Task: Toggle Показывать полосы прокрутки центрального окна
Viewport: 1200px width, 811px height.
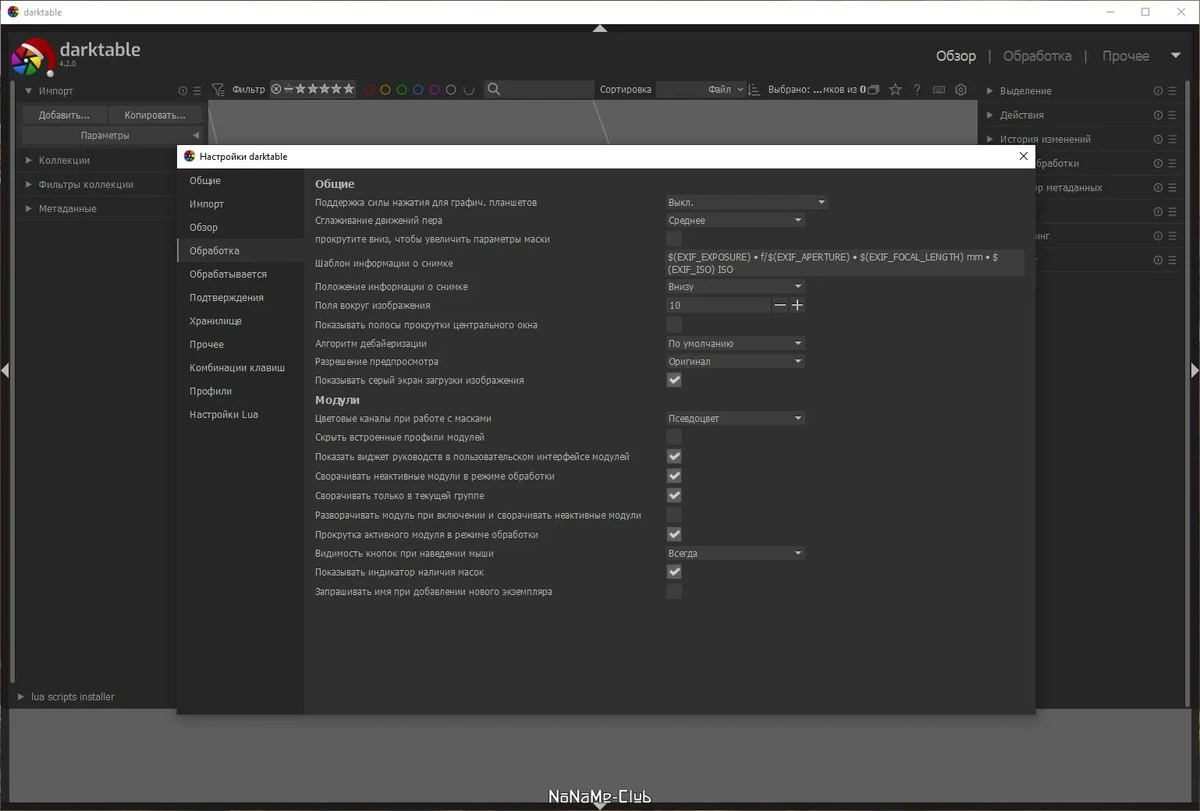Action: click(674, 324)
